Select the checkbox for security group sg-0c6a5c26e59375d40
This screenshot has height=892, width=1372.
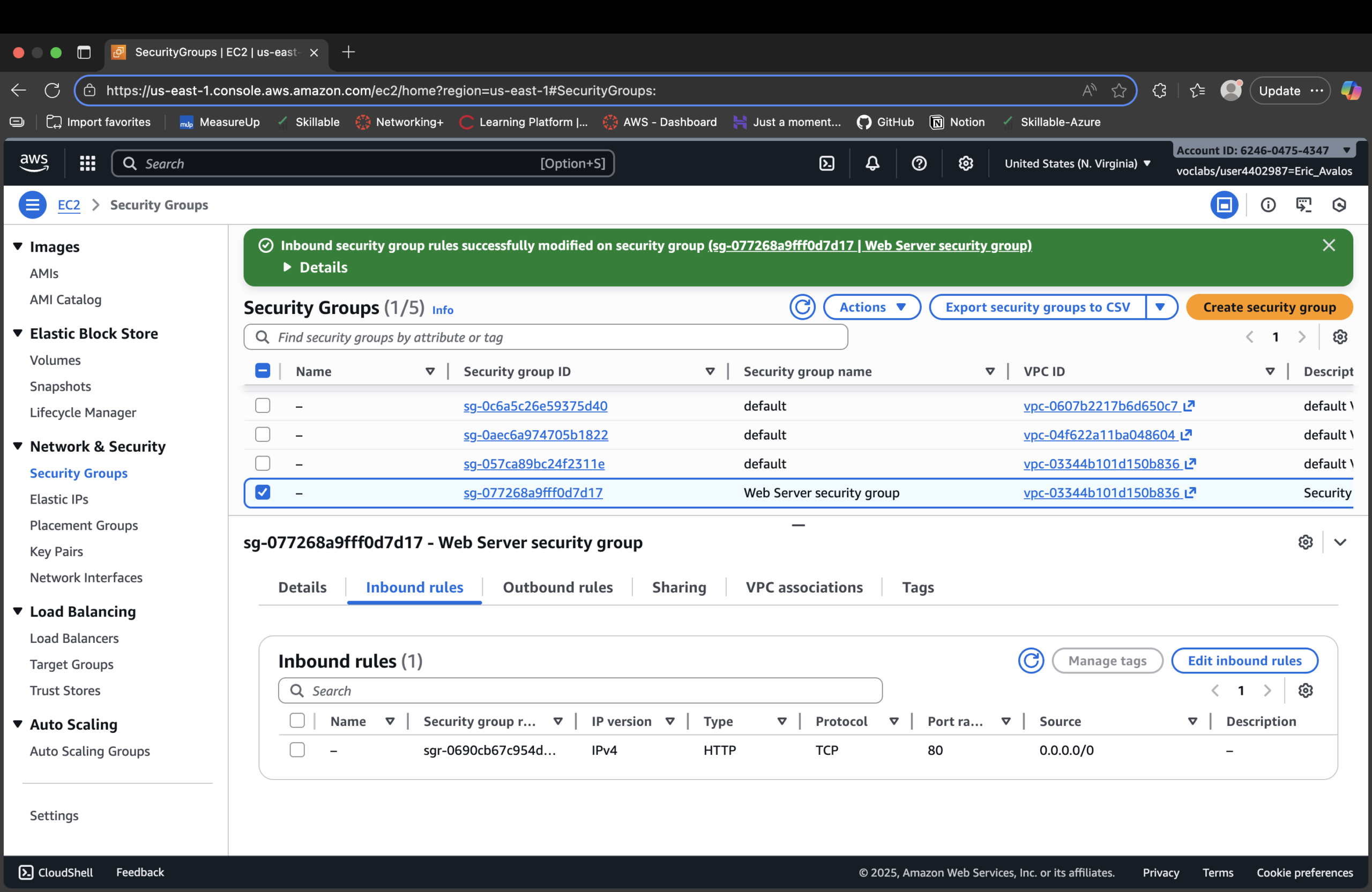pyautogui.click(x=262, y=405)
